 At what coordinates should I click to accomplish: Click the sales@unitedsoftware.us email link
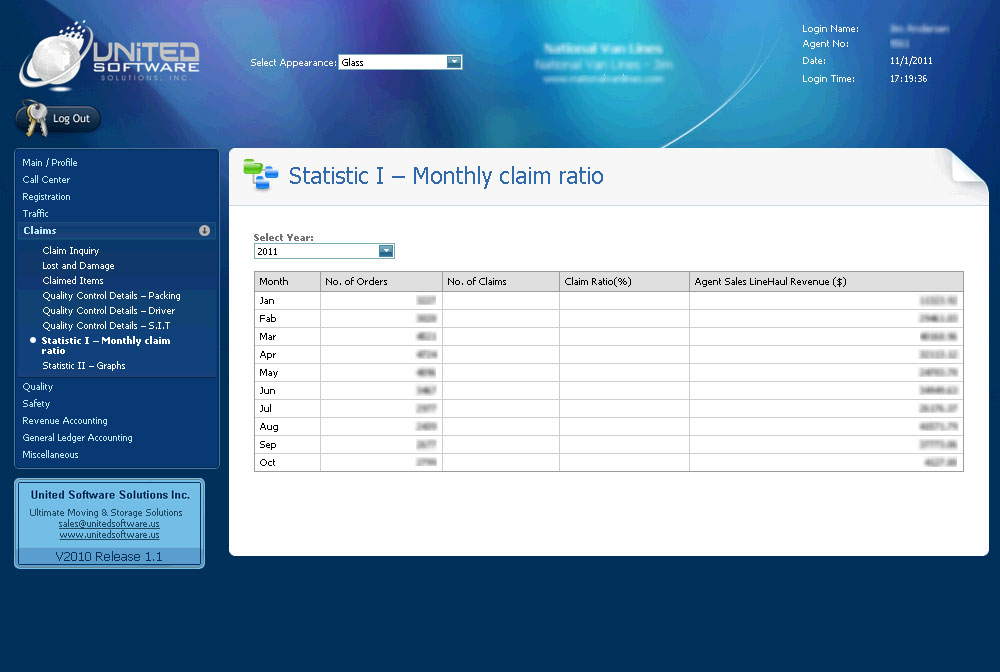coord(109,524)
